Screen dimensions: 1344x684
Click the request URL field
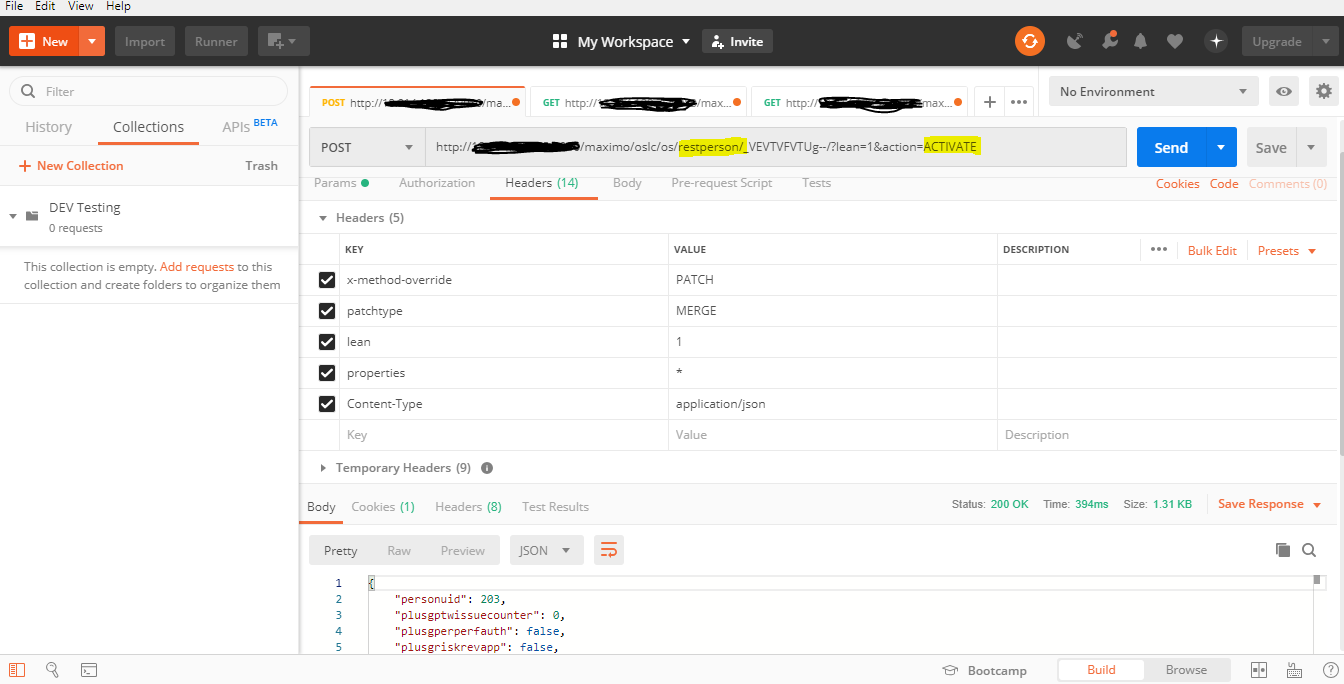pyautogui.click(x=776, y=147)
